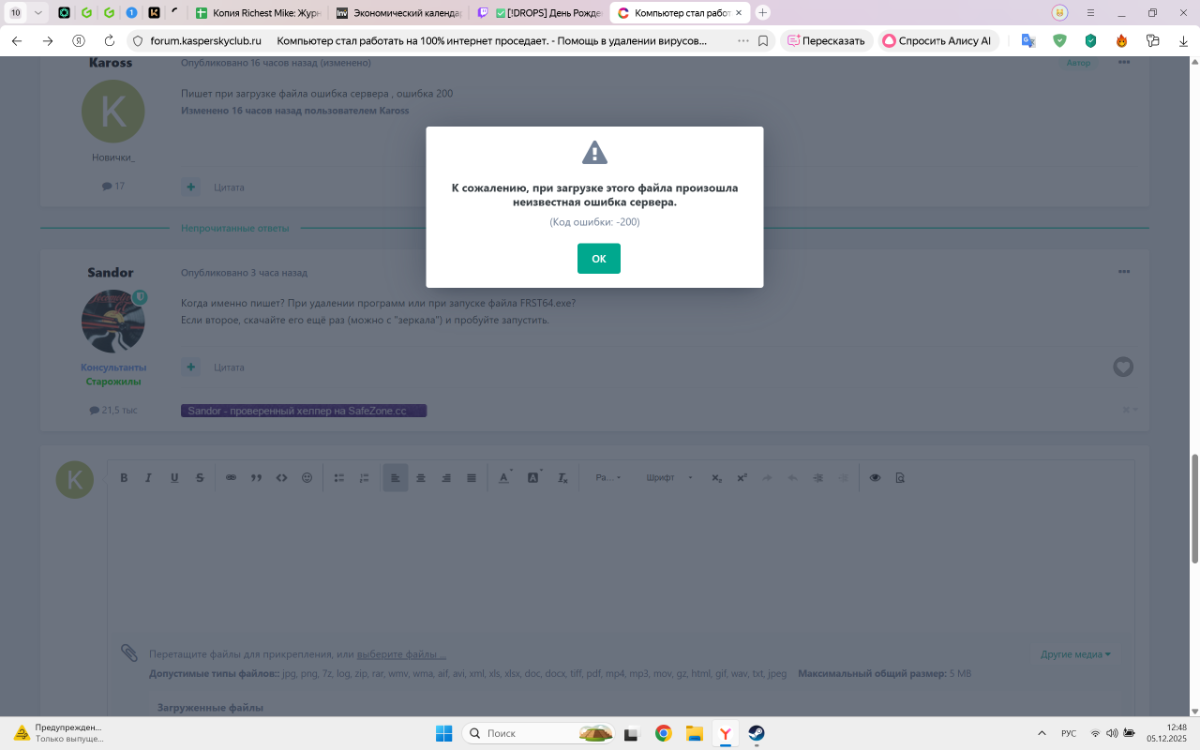Viewport: 1200px width, 750px height.
Task: Open Steam from the taskbar
Action: pyautogui.click(x=756, y=733)
